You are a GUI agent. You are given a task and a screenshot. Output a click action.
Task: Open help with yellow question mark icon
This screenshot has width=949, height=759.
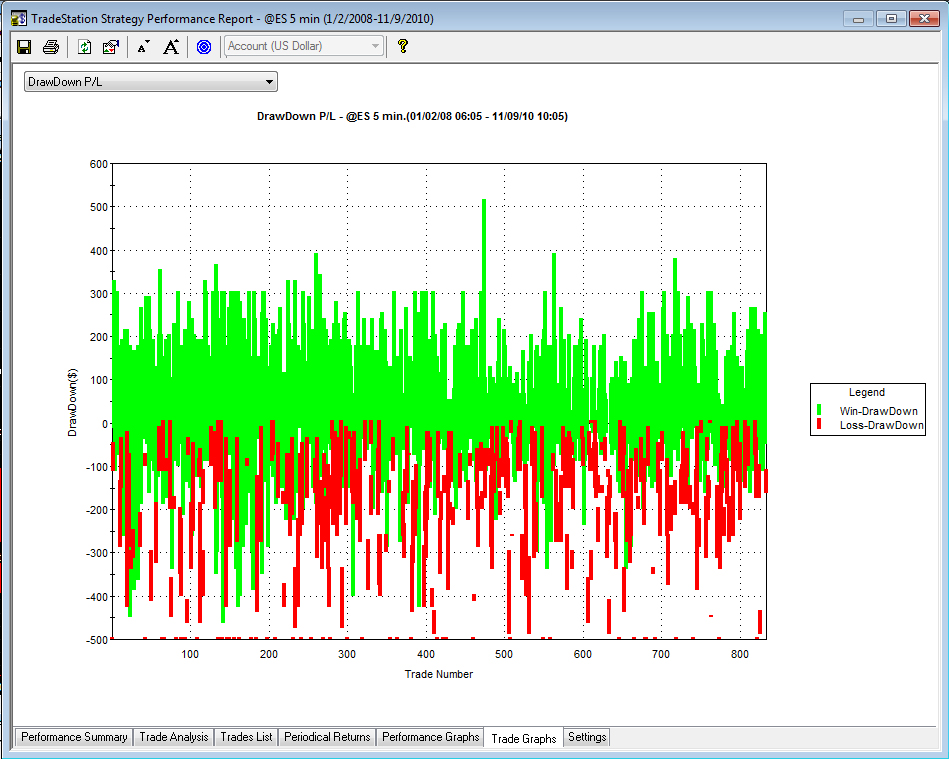402,46
